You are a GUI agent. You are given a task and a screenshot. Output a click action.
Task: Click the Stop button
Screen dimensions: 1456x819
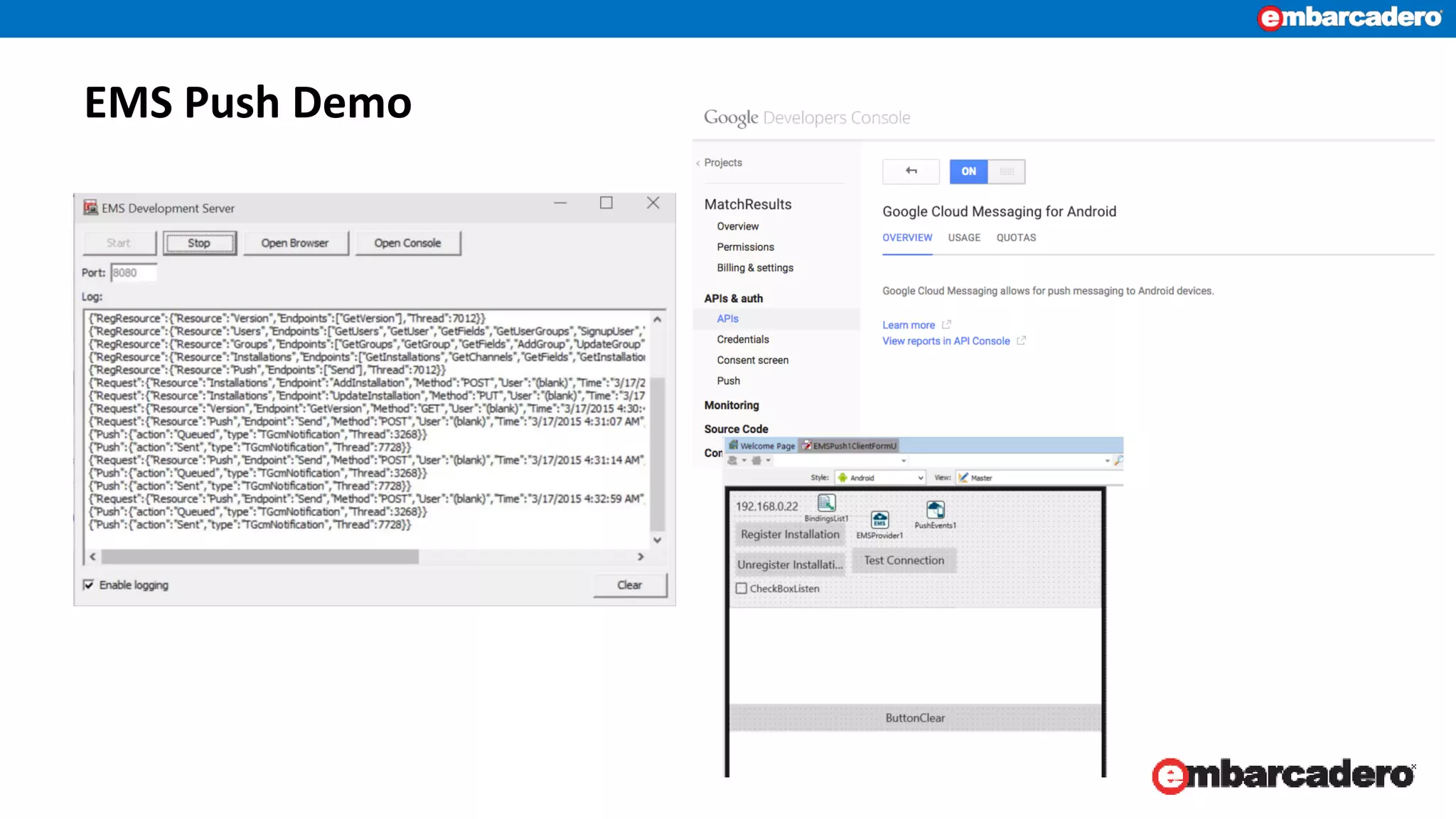199,243
